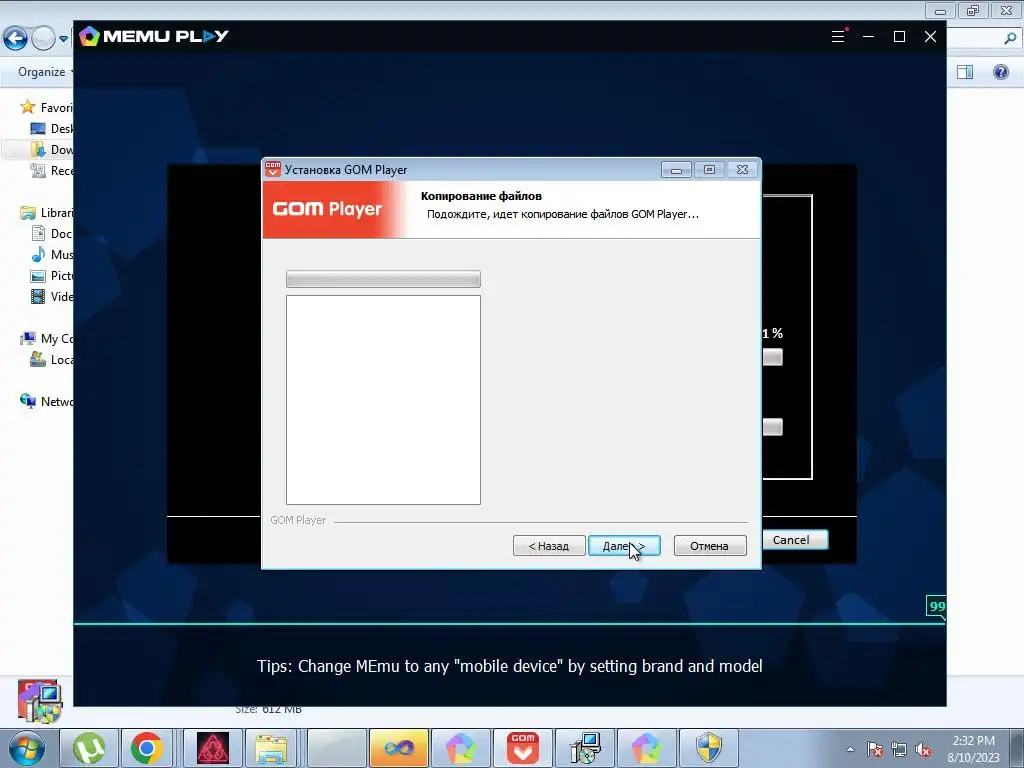Select Downloads in Explorer sidebar
This screenshot has height=768, width=1024.
pyautogui.click(x=52, y=150)
